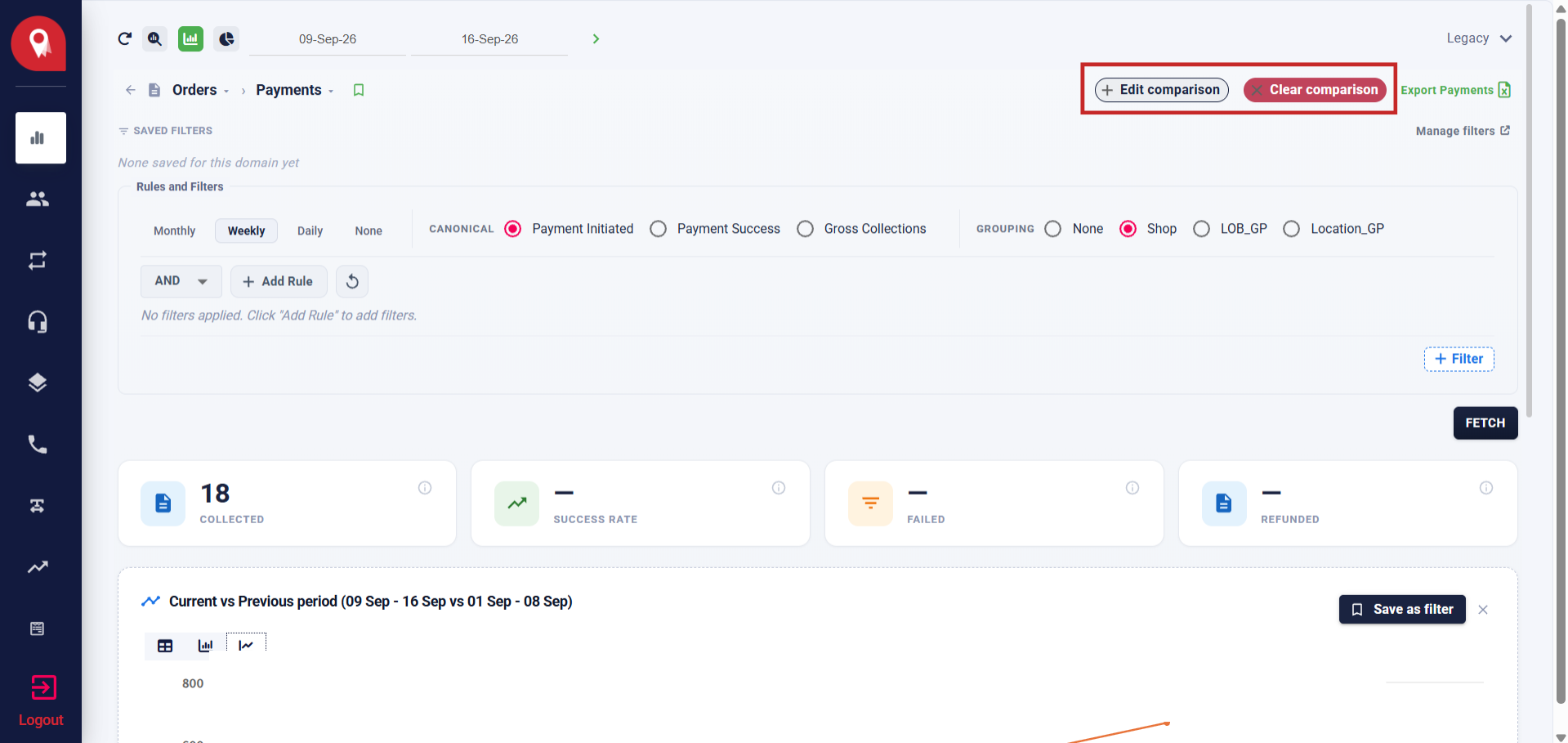
Task: Go back with the left arrow icon
Action: (x=131, y=90)
